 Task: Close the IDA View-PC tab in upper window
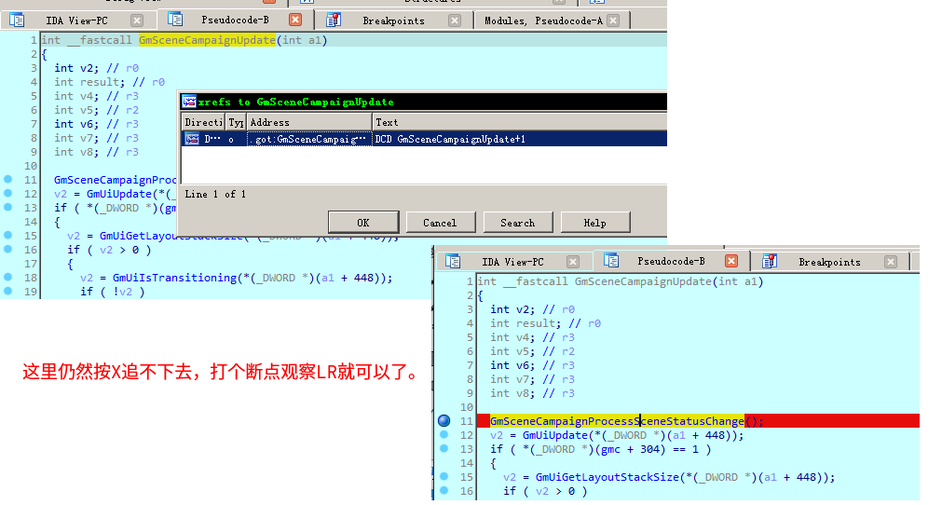point(137,20)
